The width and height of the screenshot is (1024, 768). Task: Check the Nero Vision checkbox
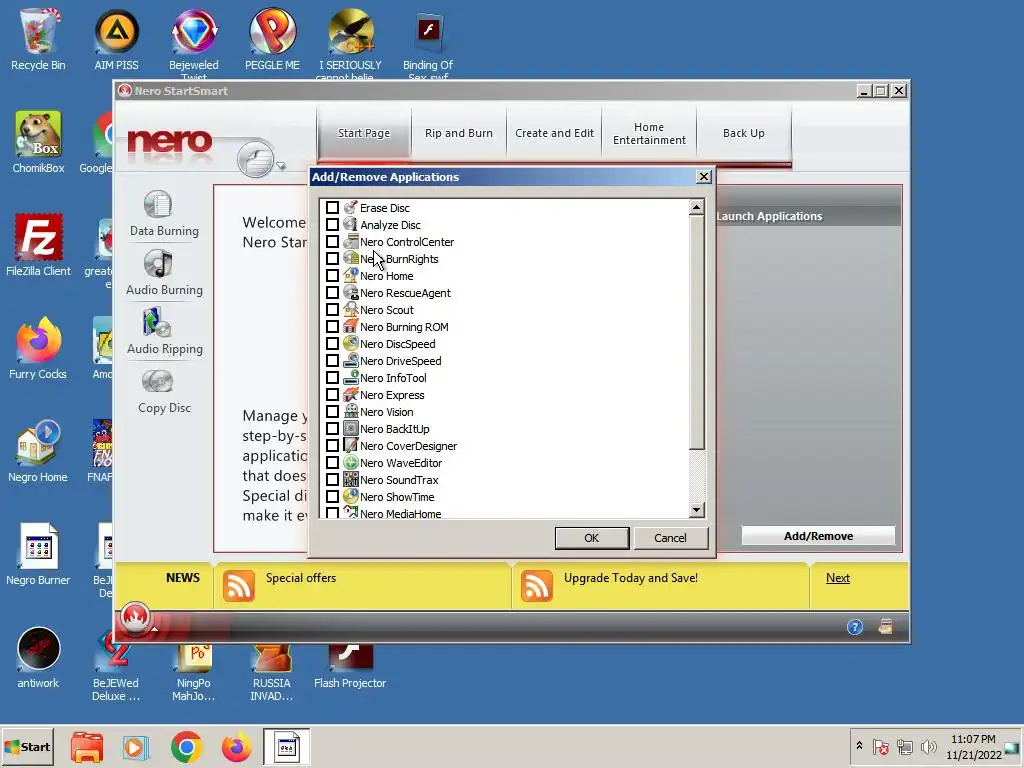[x=332, y=411]
